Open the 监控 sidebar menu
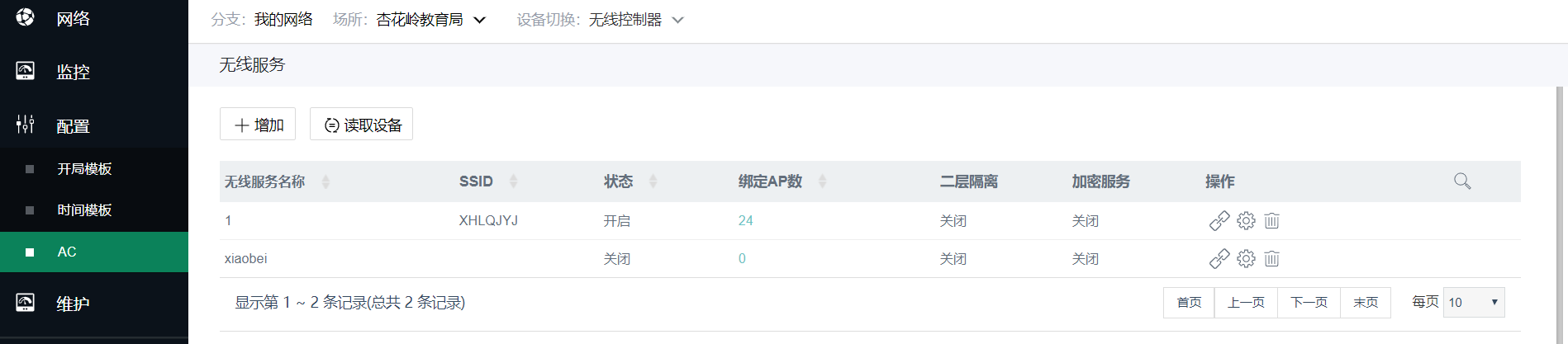The width and height of the screenshot is (1568, 344). point(73,72)
